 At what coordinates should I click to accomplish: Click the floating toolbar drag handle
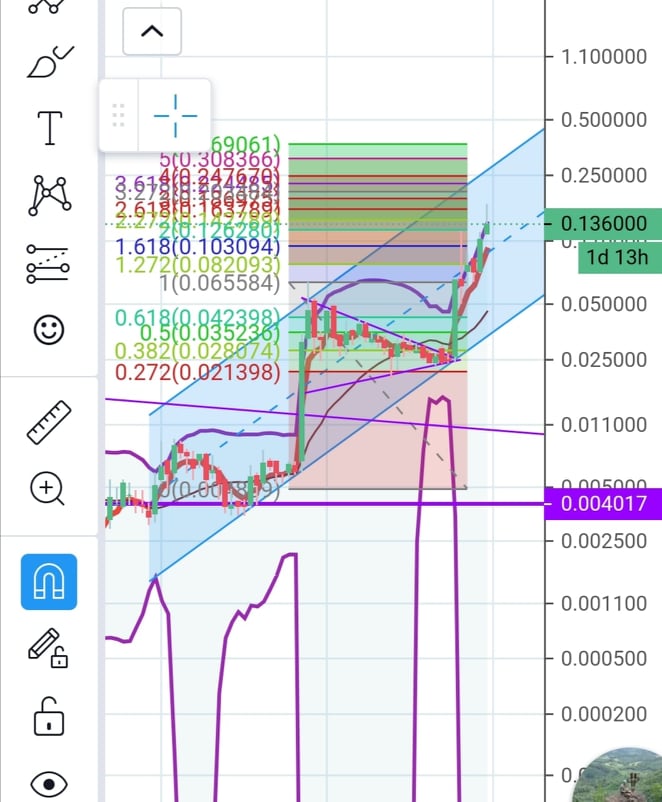[119, 115]
